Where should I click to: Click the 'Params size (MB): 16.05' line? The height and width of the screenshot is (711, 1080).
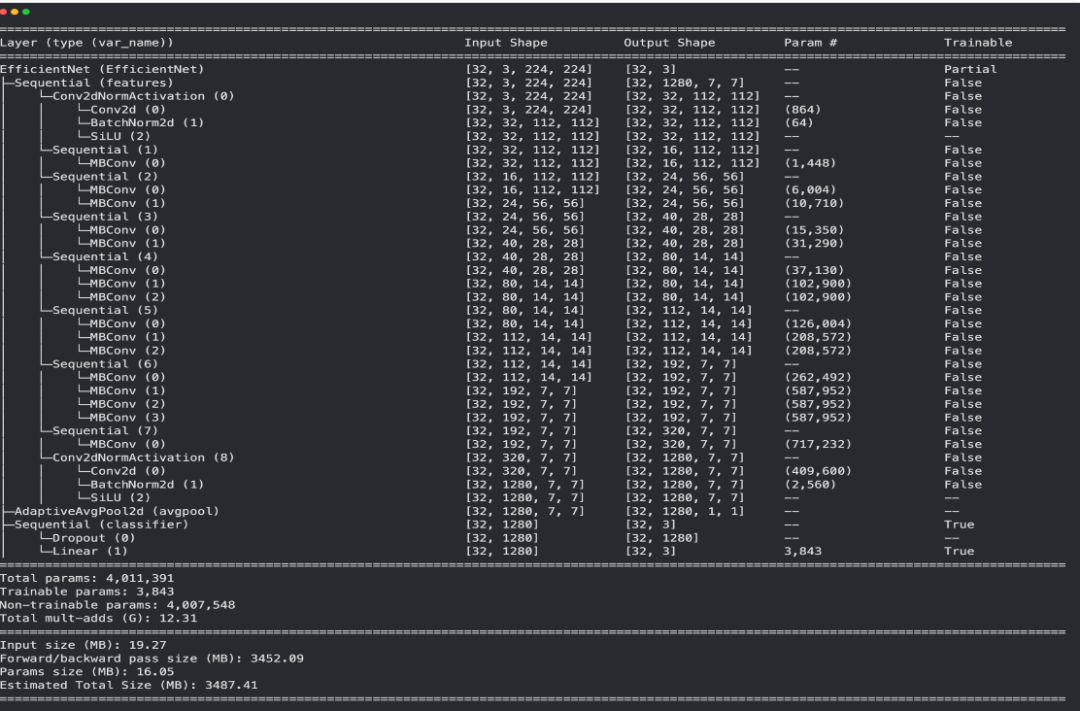click(87, 672)
